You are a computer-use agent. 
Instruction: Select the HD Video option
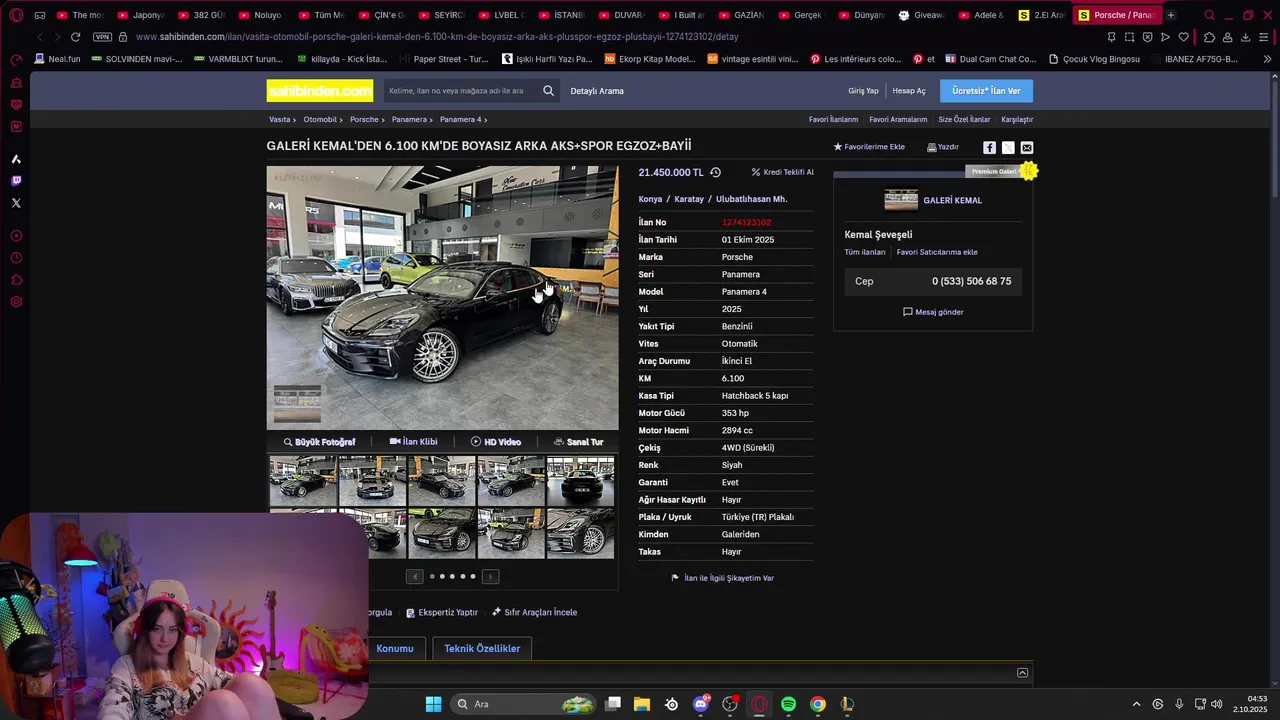click(x=496, y=442)
